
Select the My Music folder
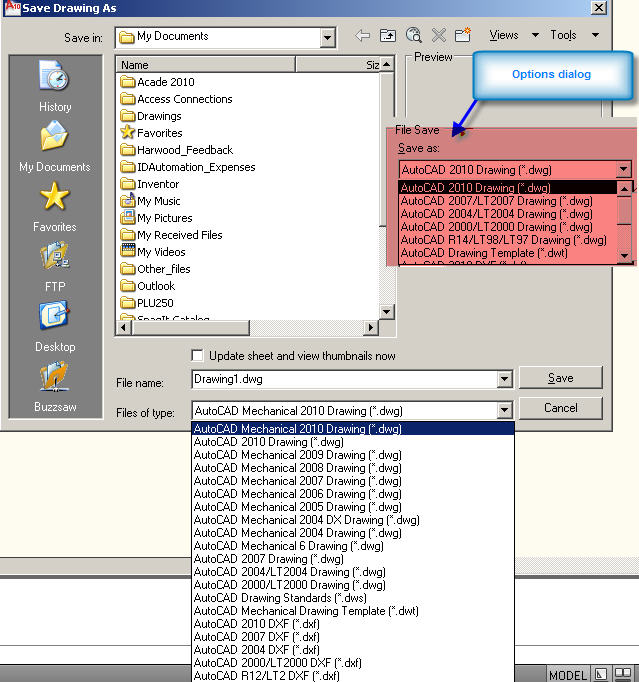pos(150,201)
